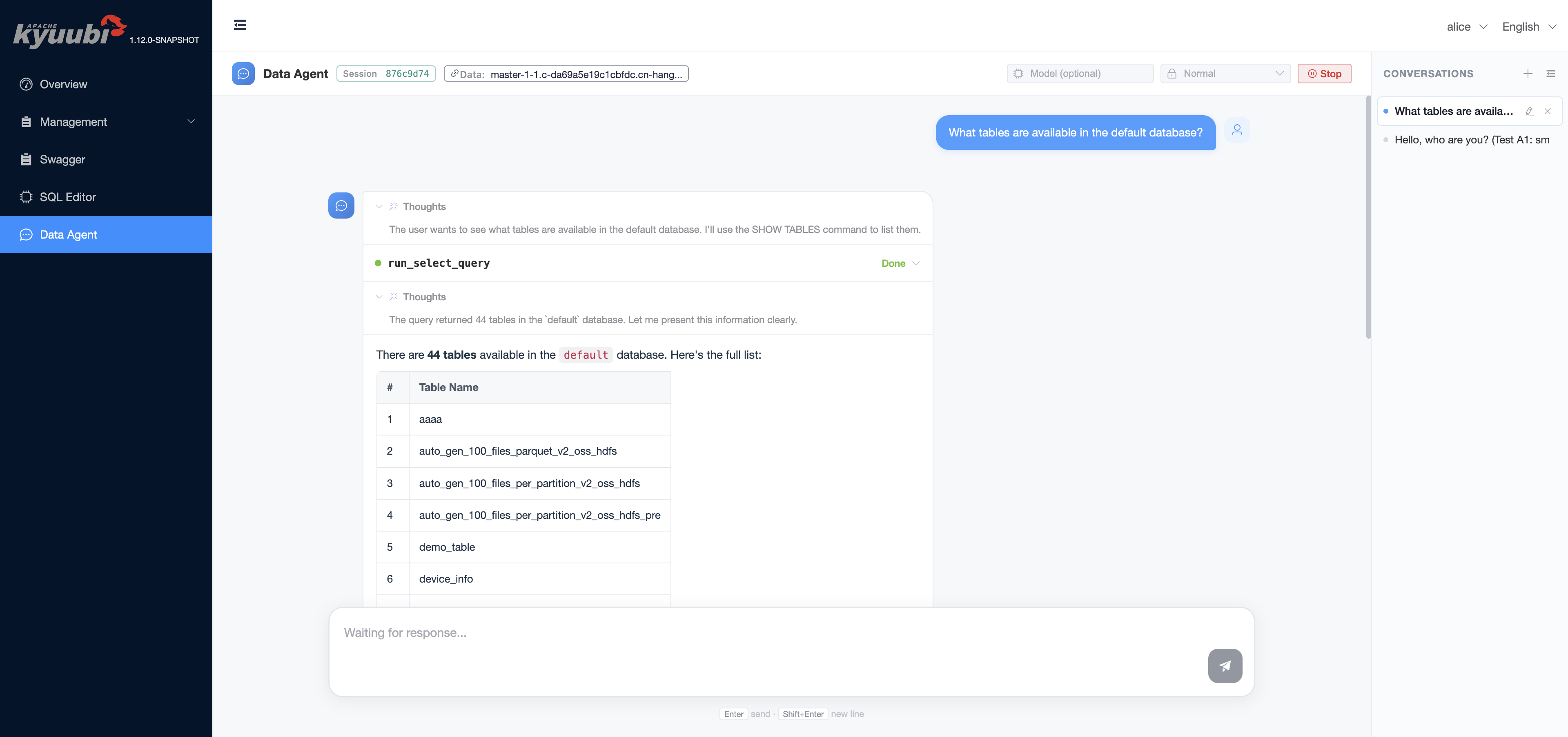Toggle the conversations list menu icon
Screen dimensions: 1568x737
pos(1550,74)
